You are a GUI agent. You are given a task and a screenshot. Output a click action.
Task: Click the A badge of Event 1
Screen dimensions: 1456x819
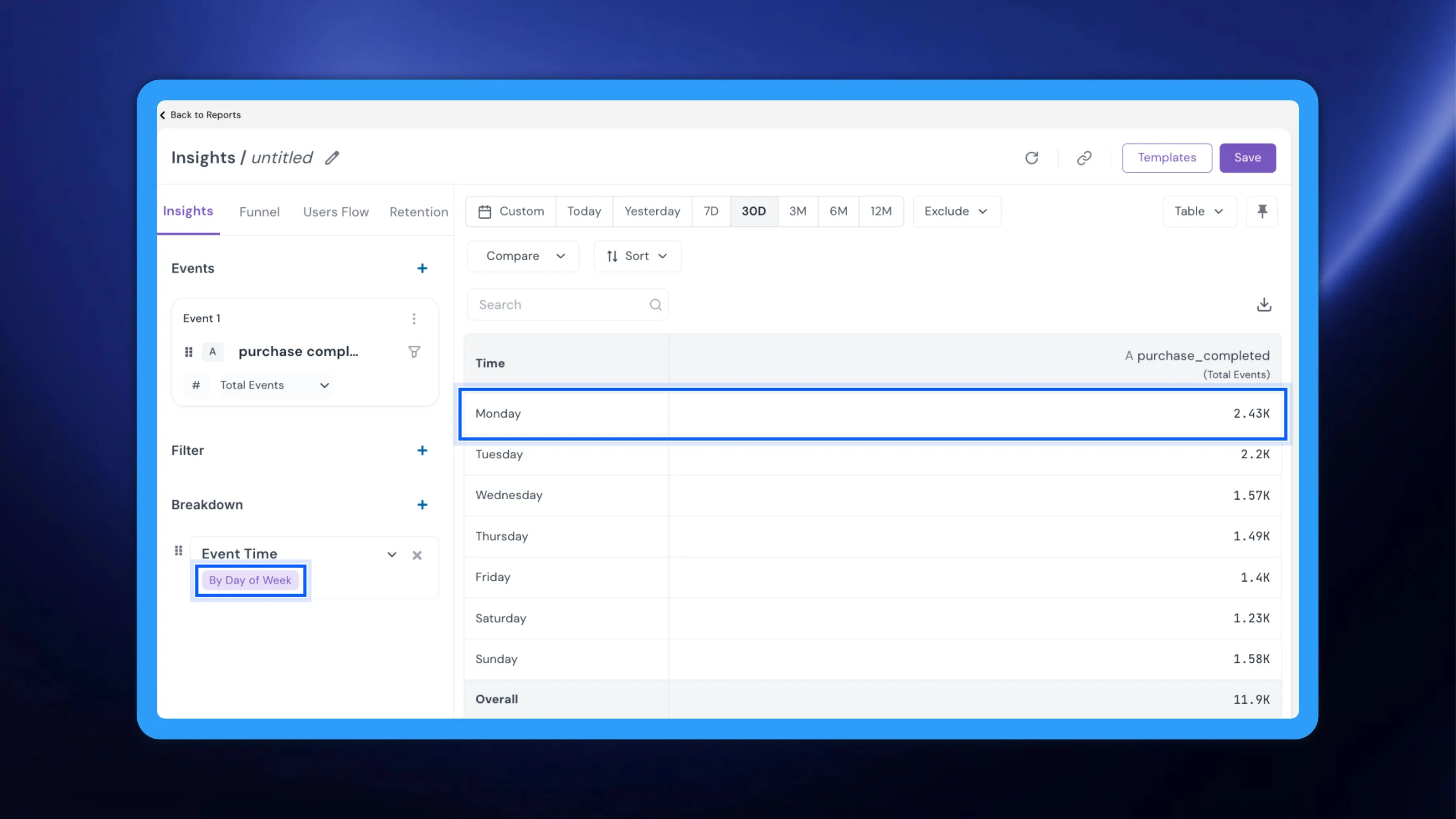[x=213, y=352]
